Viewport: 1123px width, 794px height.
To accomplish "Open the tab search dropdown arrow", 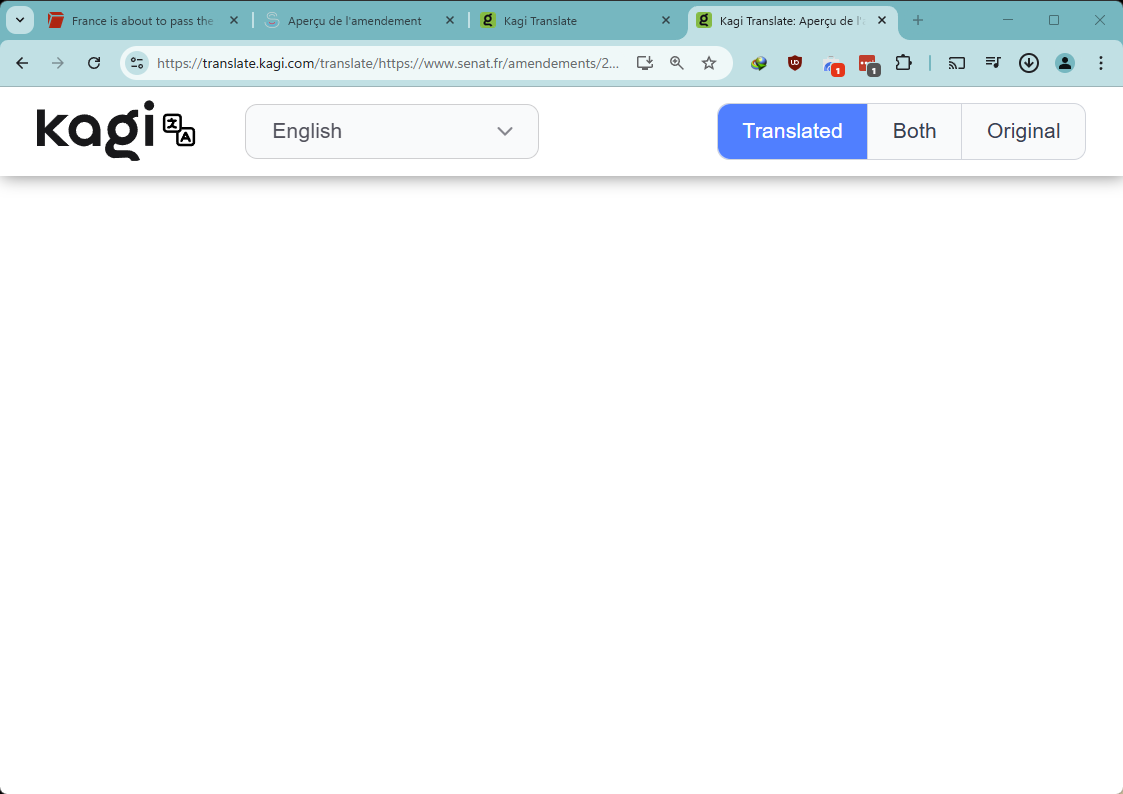I will (20, 20).
